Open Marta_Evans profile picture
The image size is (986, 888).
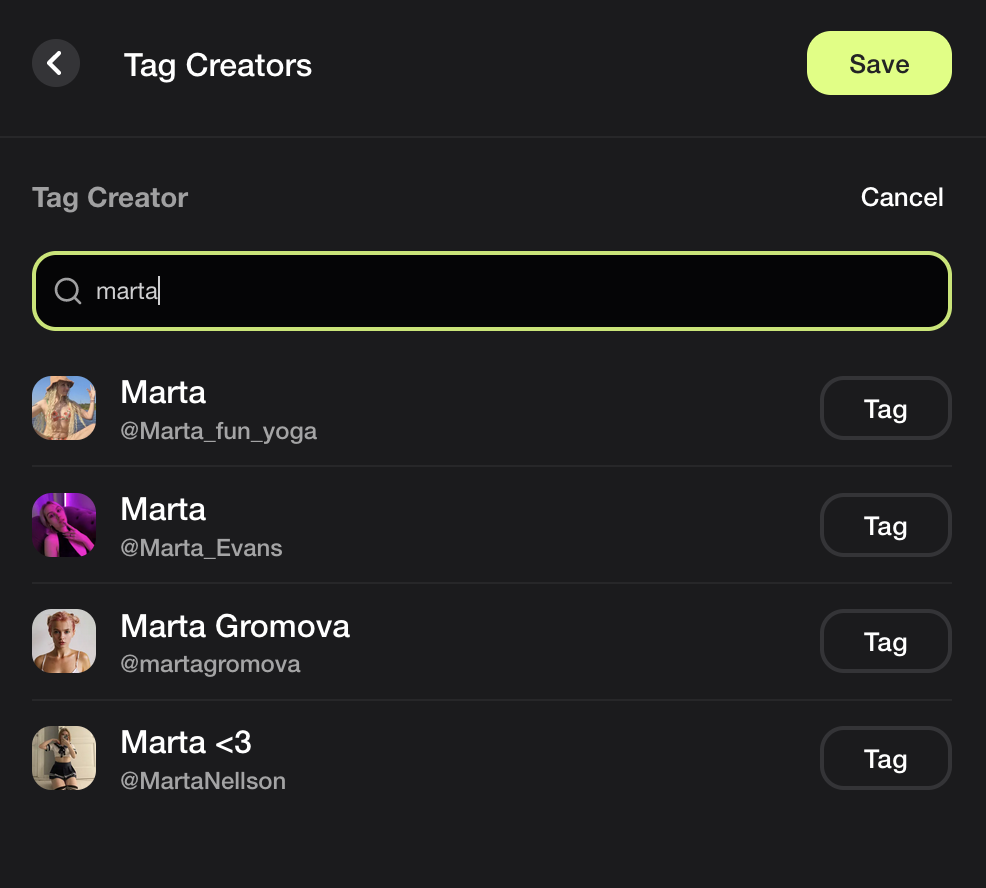(64, 525)
